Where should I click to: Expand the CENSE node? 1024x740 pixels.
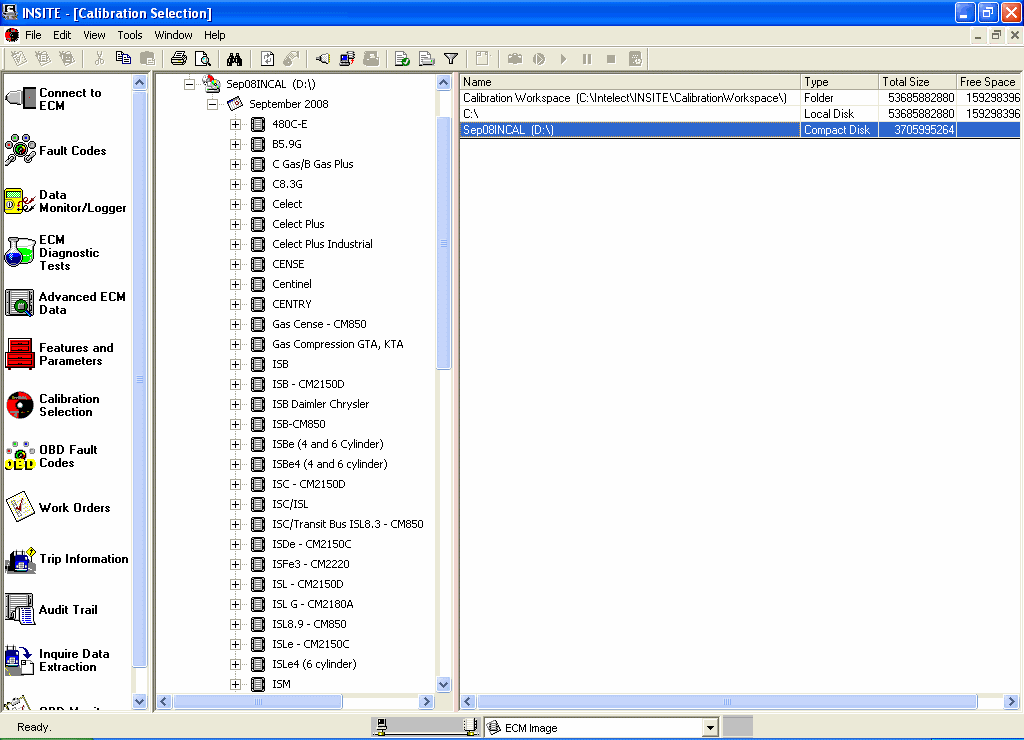coord(235,264)
